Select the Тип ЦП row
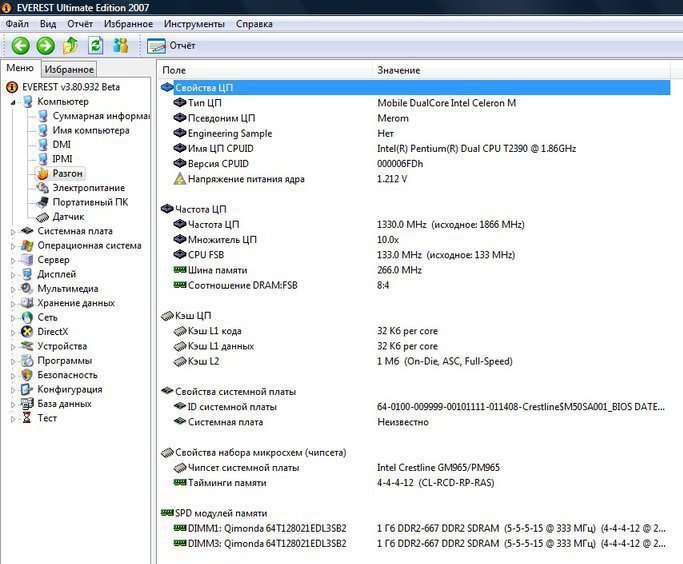 click(415, 103)
